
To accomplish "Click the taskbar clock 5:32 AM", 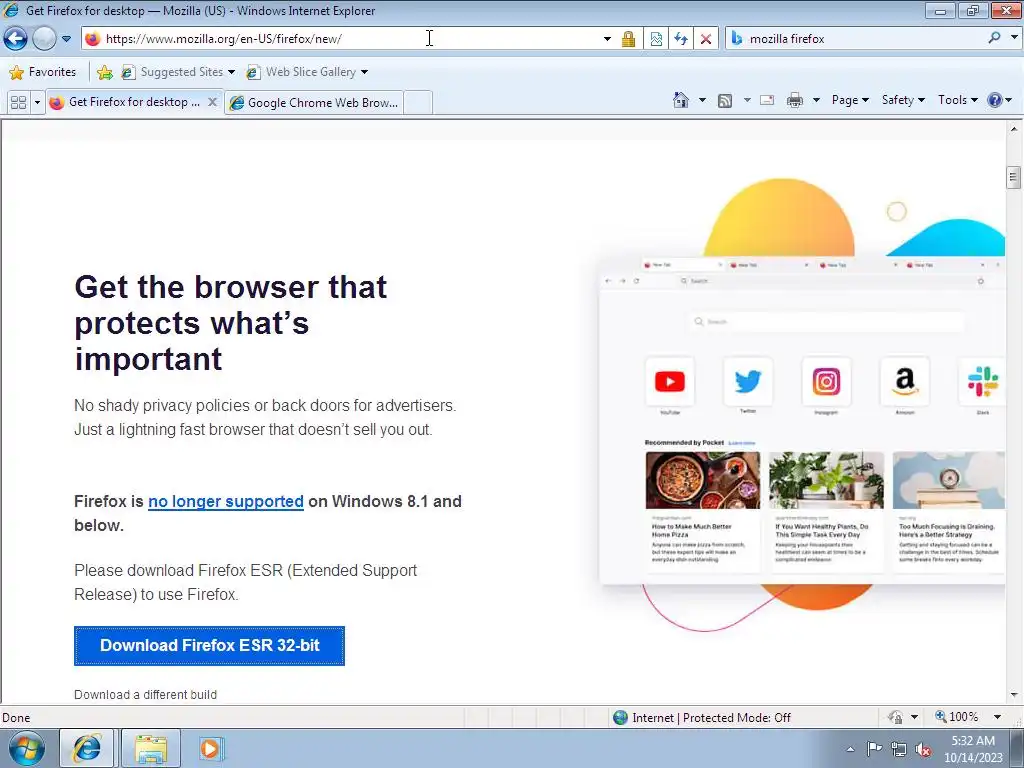I will coord(973,749).
